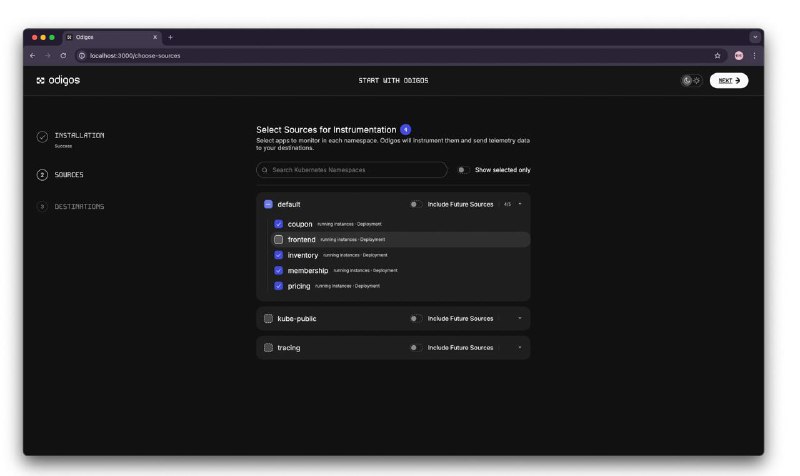This screenshot has height=476, width=800.
Task: Enable Include Future Sources for kube-public
Action: point(416,318)
